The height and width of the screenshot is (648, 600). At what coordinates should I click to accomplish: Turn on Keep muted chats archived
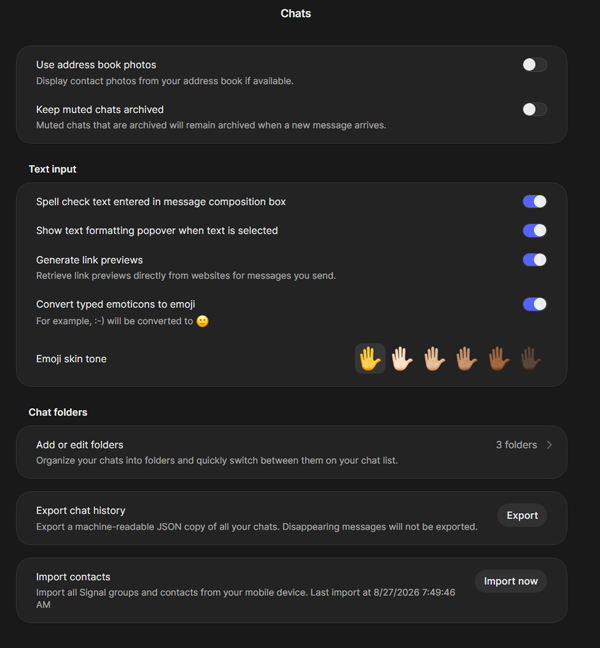pyautogui.click(x=535, y=110)
